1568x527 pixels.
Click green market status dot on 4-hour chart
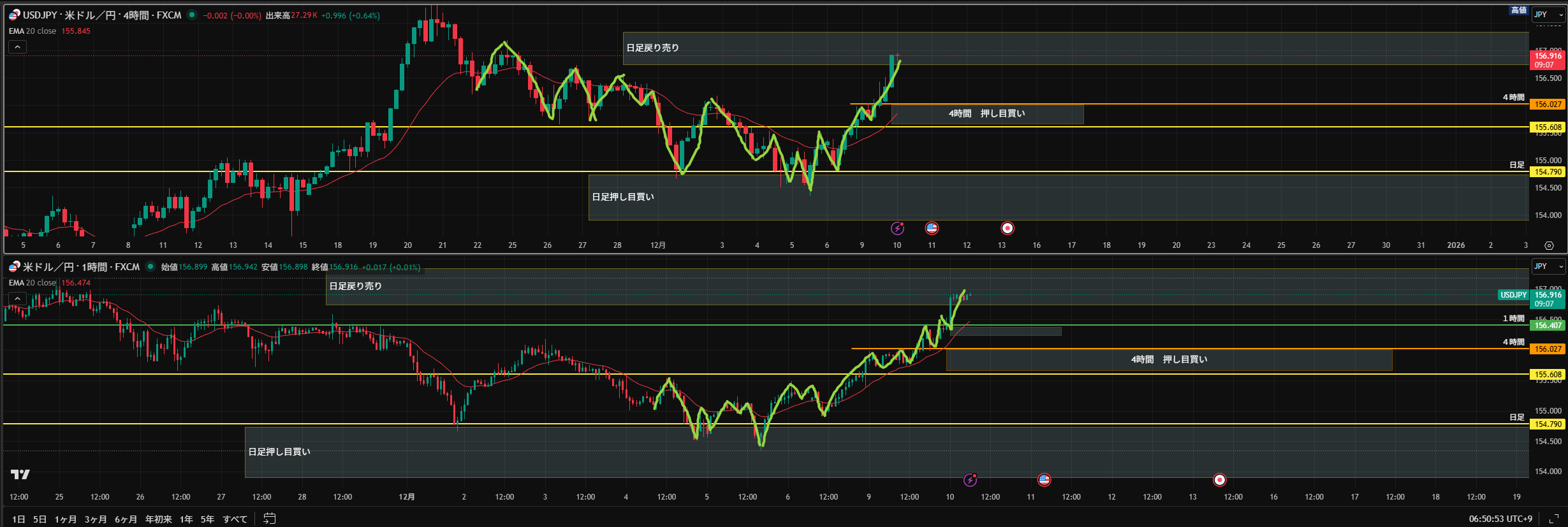click(192, 15)
